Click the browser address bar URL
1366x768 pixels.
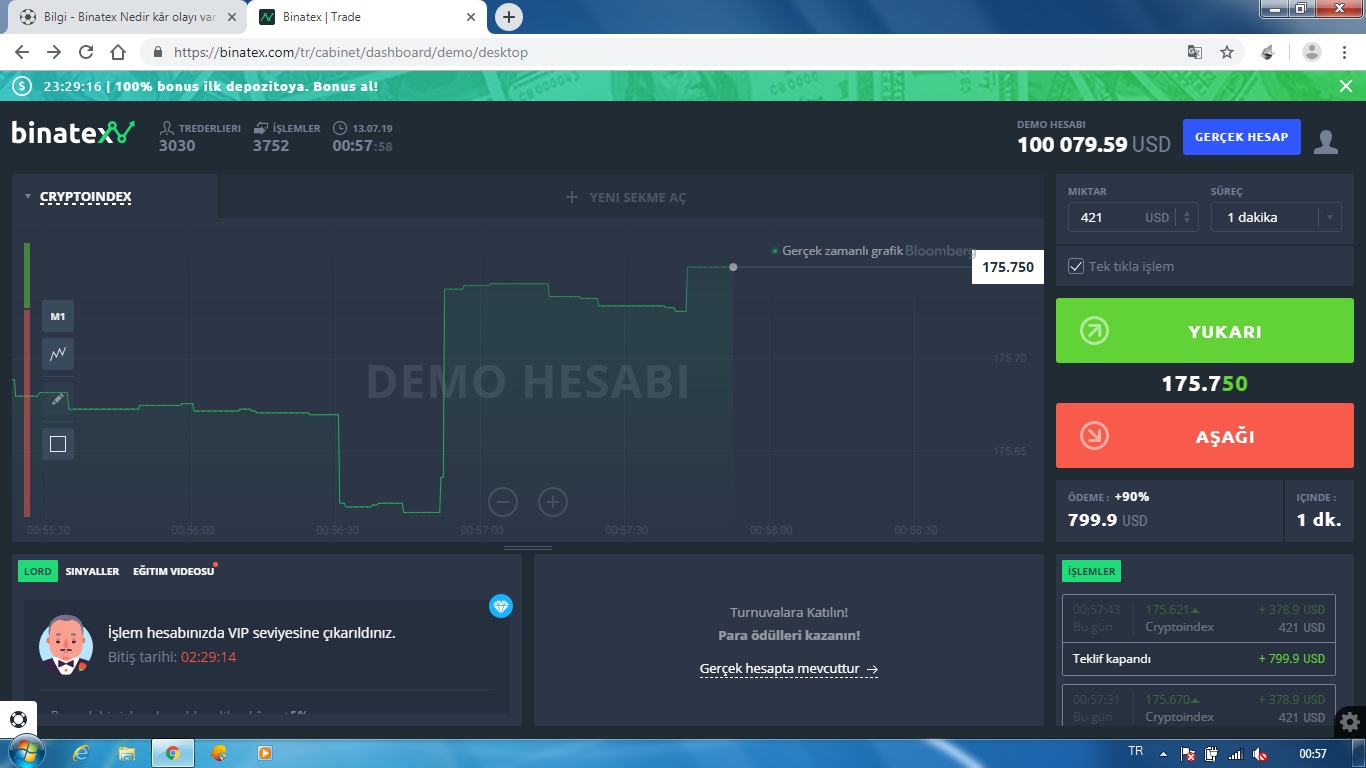(x=350, y=52)
